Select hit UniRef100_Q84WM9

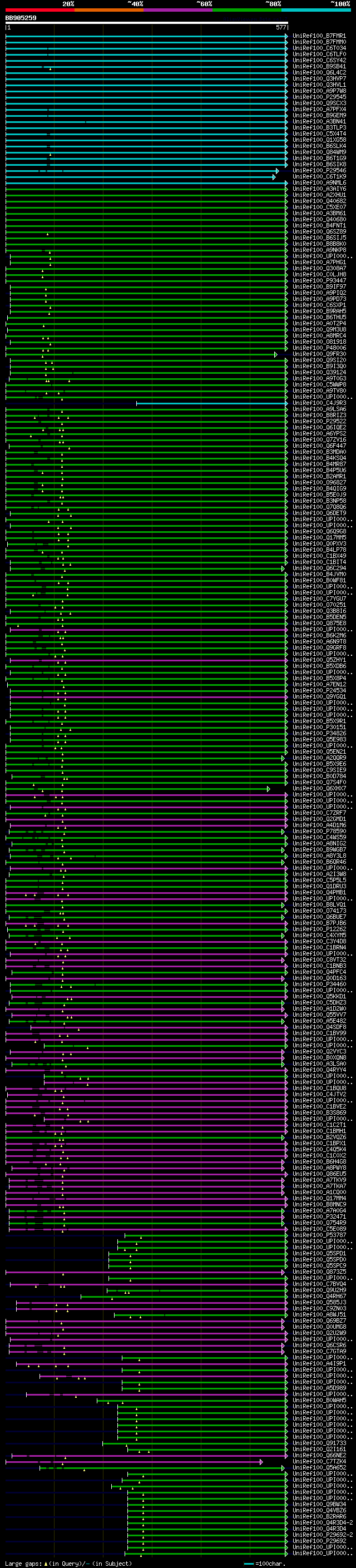click(319, 152)
